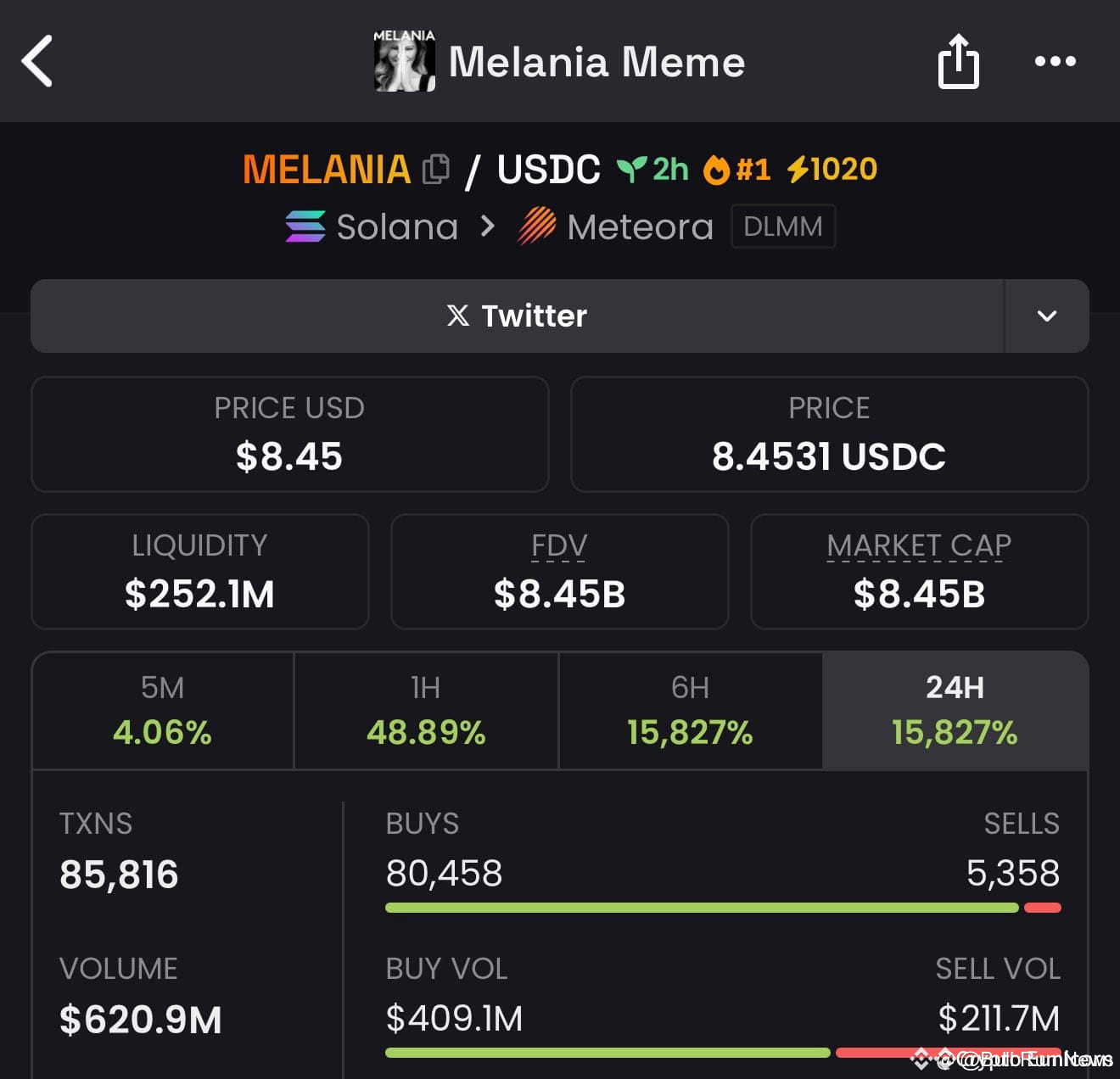This screenshot has width=1120, height=1079.
Task: Click the buys versus sells ratio bar
Action: [x=721, y=908]
